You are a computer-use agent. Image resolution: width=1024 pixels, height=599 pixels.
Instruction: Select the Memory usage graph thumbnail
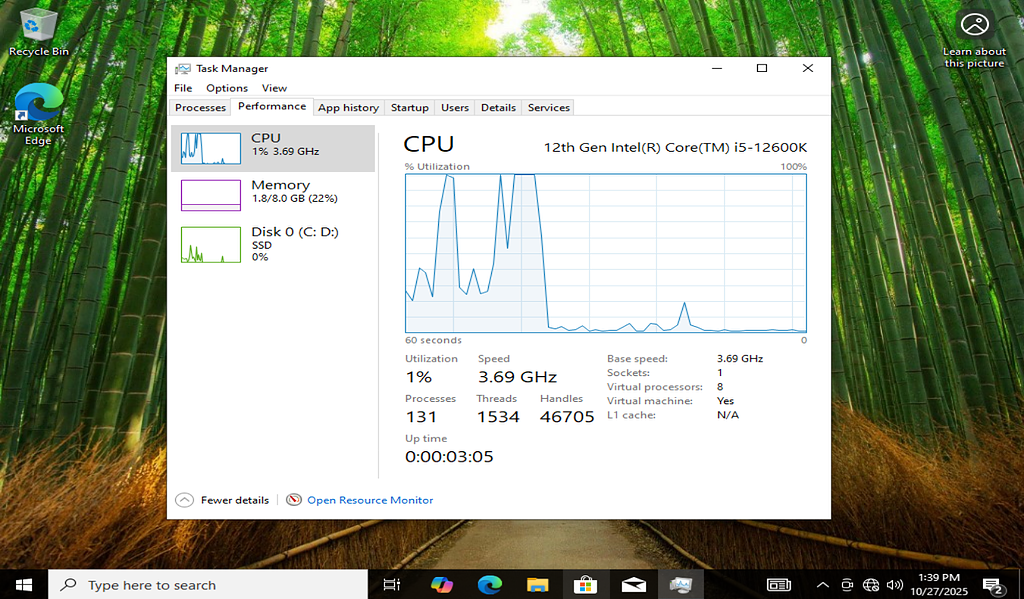coord(211,195)
